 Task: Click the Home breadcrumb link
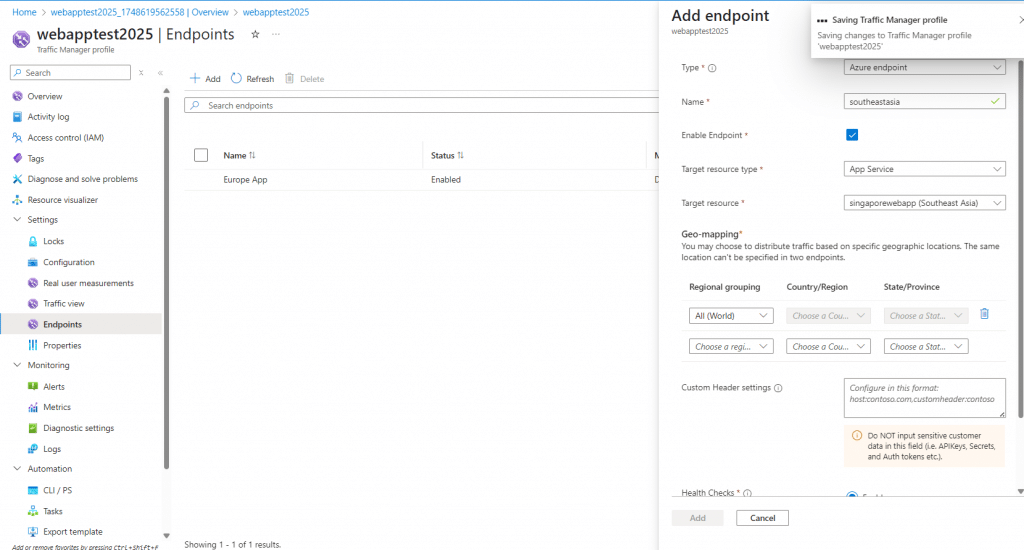click(24, 12)
